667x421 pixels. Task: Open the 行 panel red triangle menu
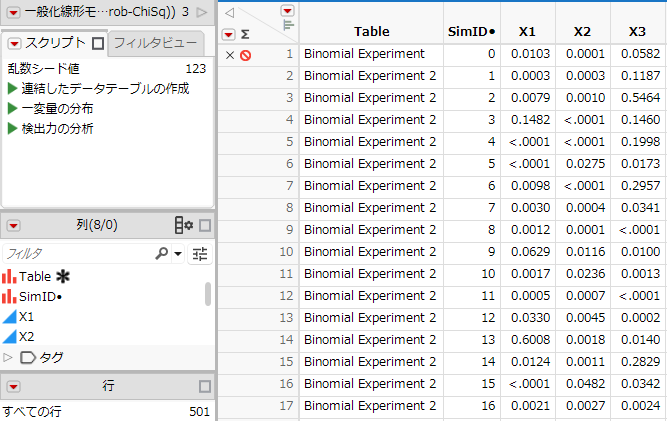point(14,387)
